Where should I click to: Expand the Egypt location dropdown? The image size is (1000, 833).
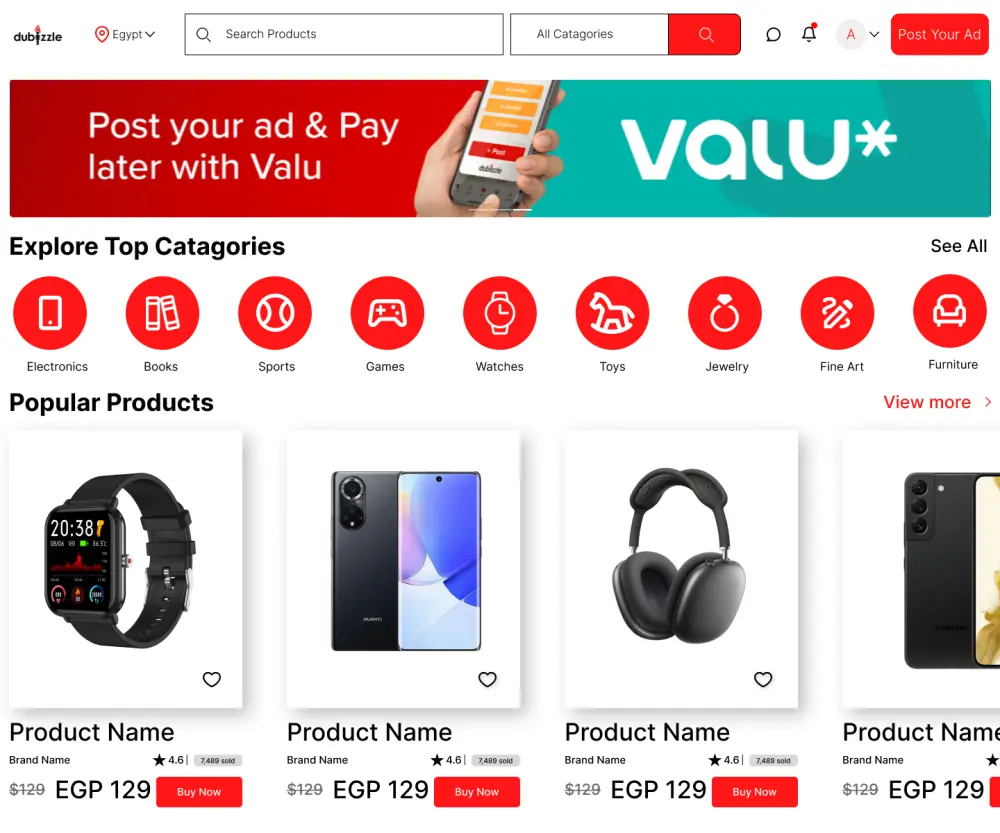point(125,34)
